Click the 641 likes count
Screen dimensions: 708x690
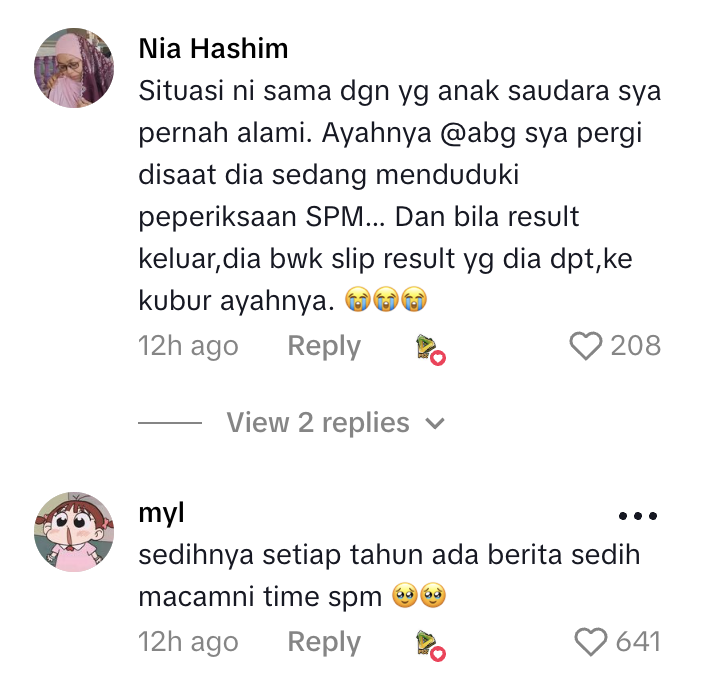tap(638, 642)
